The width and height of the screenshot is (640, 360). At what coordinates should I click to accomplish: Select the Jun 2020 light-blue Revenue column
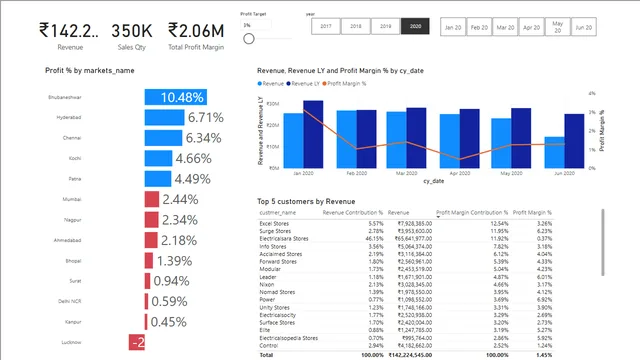click(x=554, y=153)
